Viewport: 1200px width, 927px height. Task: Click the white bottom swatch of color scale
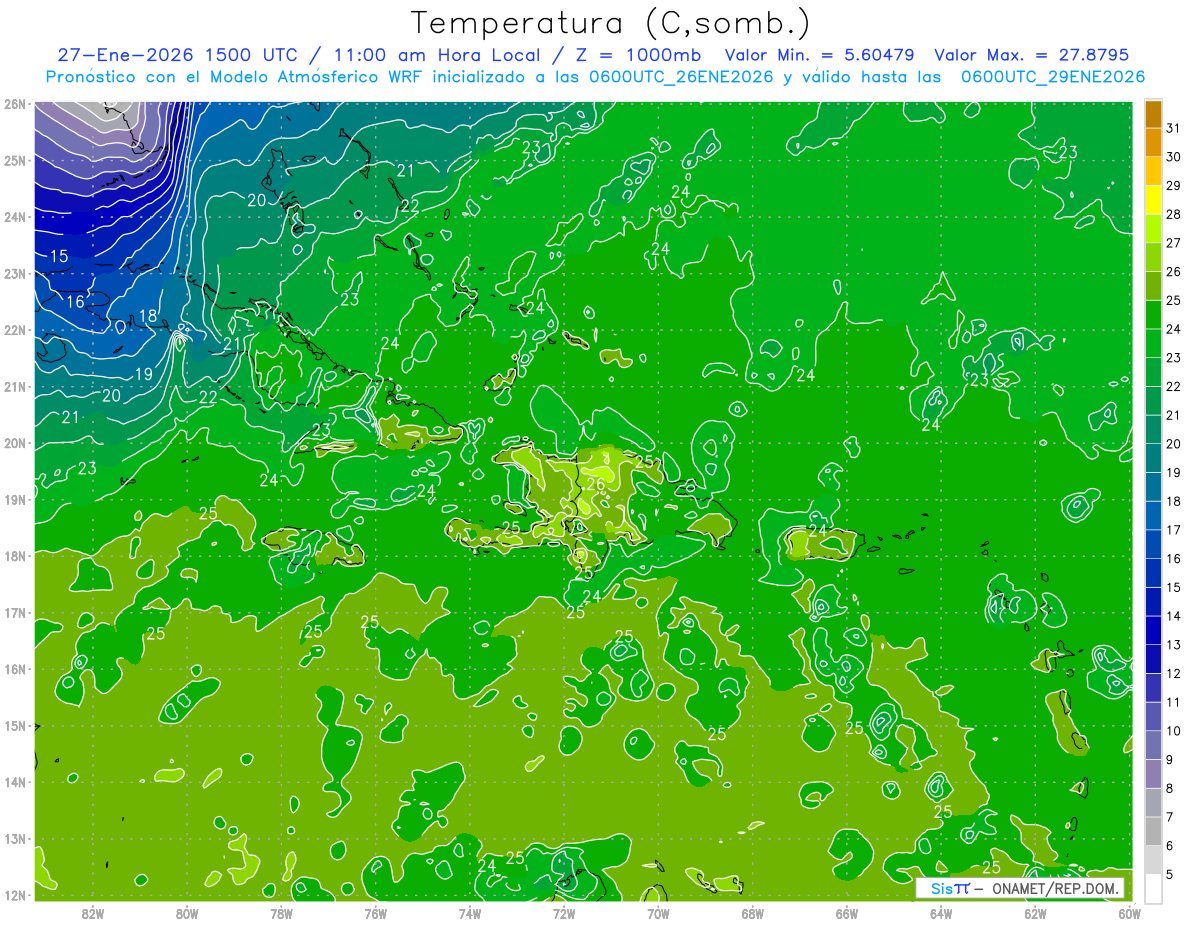pyautogui.click(x=1153, y=887)
